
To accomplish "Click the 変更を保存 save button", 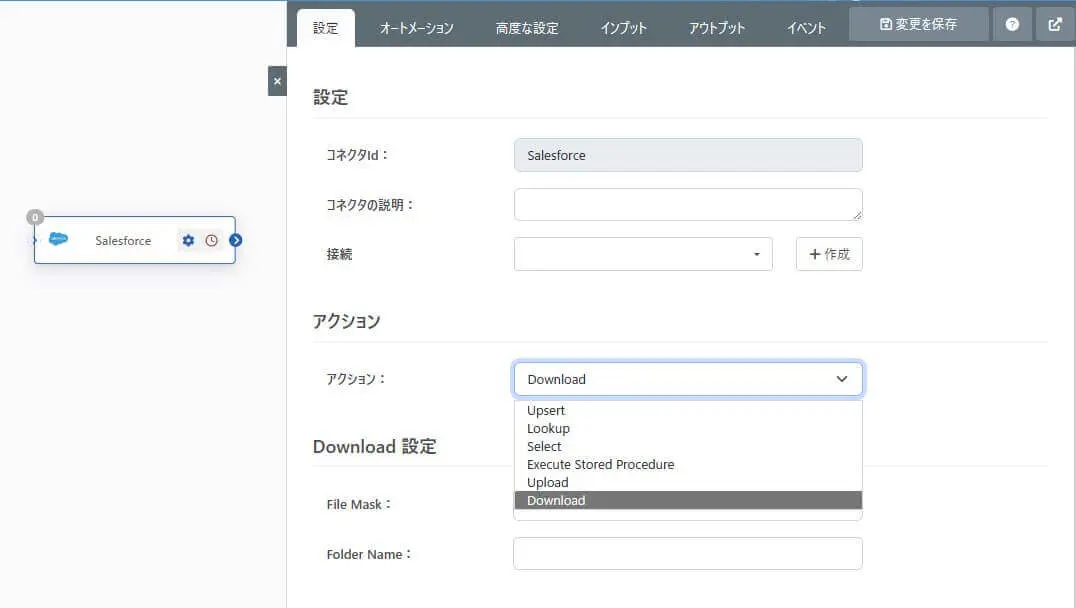I will 918,24.
